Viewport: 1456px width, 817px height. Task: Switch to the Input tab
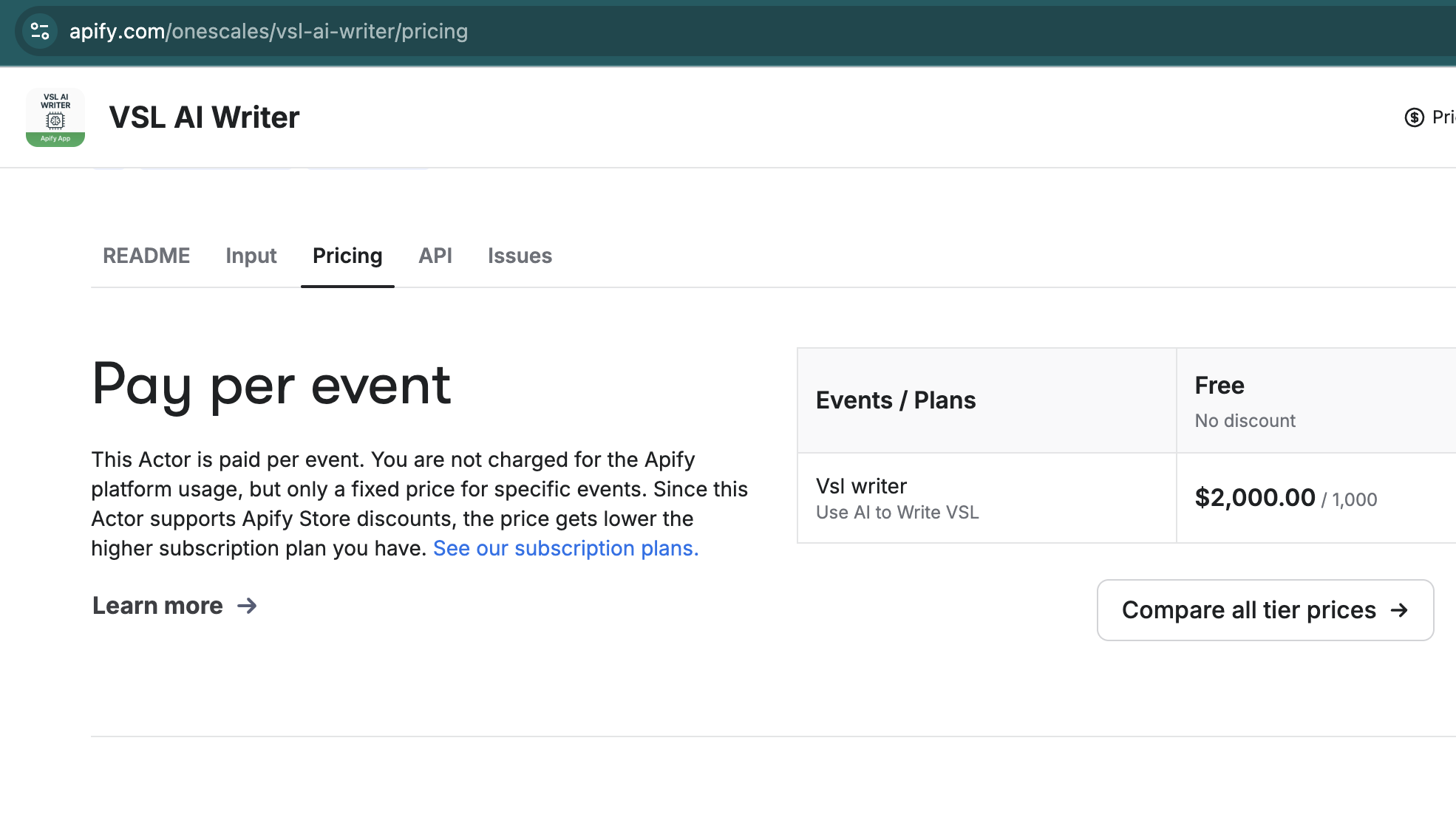(x=251, y=256)
